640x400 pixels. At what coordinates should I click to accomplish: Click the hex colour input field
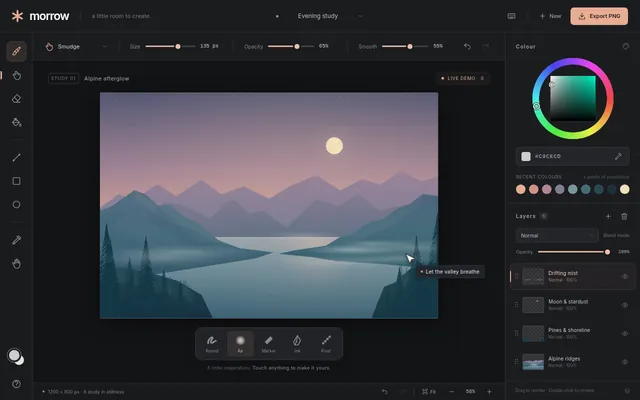572,156
